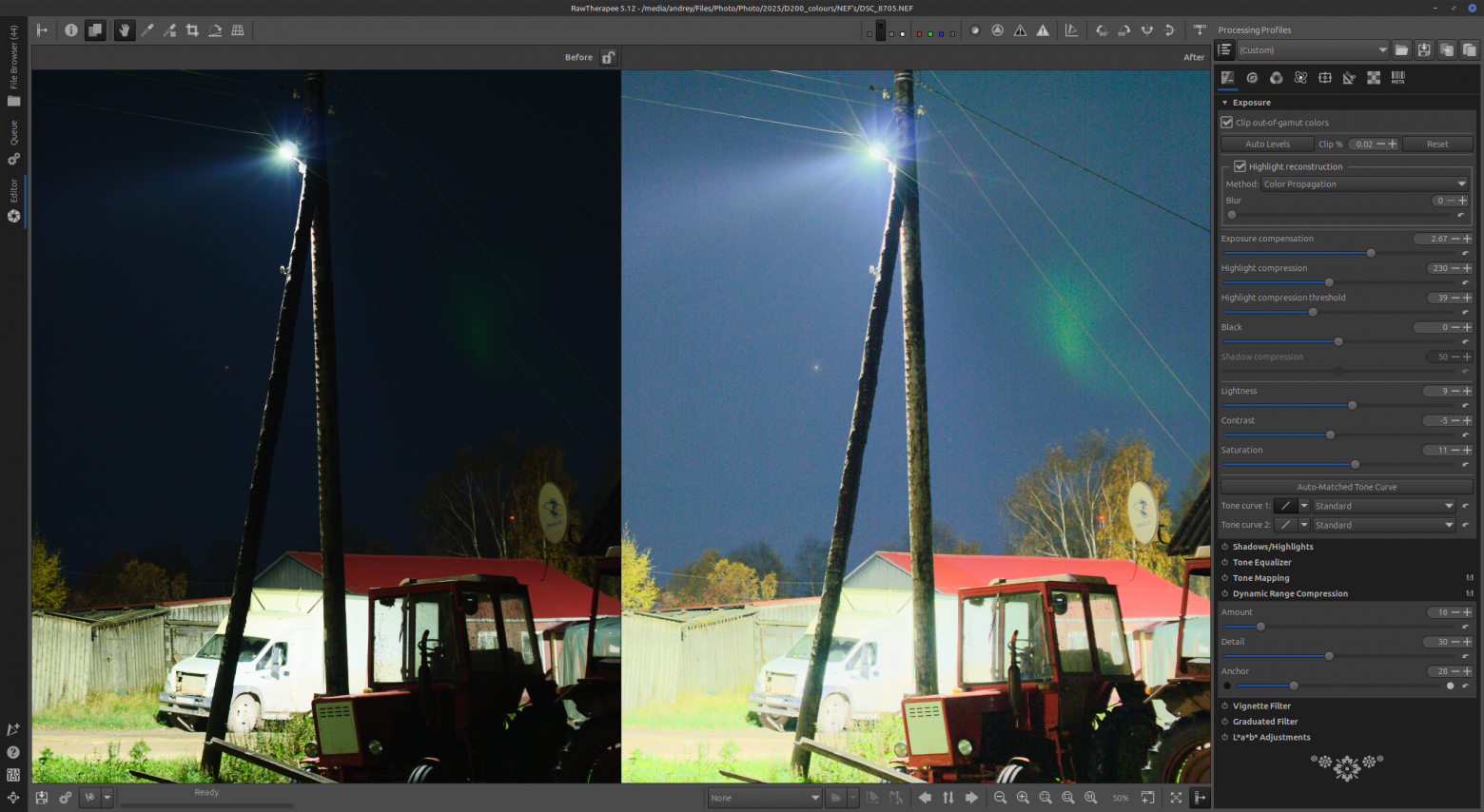Pick the white balance eyedropper tool

pos(147,30)
